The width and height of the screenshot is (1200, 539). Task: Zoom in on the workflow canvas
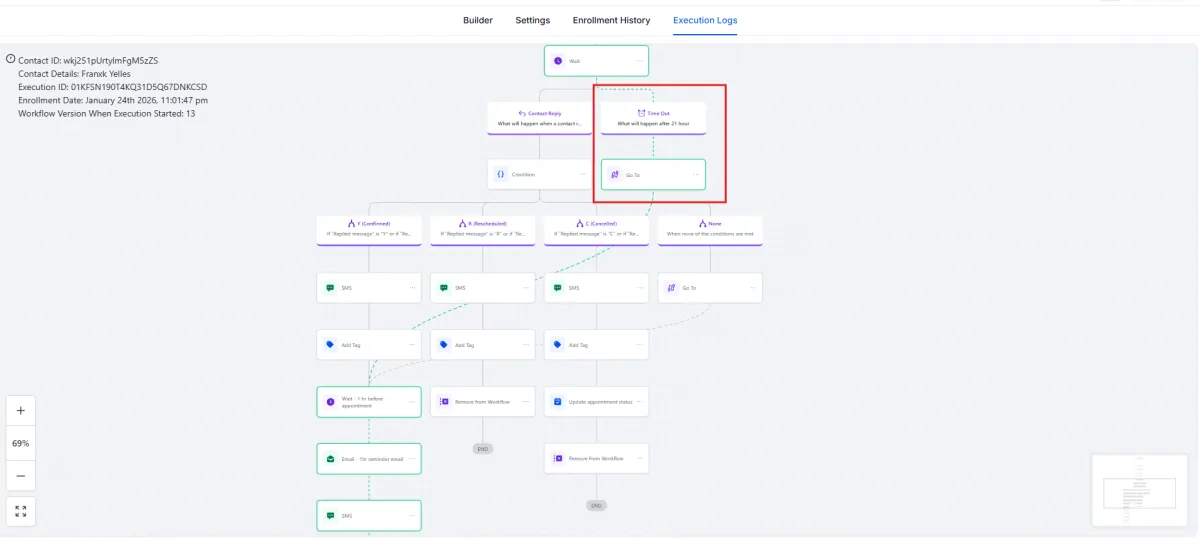21,410
